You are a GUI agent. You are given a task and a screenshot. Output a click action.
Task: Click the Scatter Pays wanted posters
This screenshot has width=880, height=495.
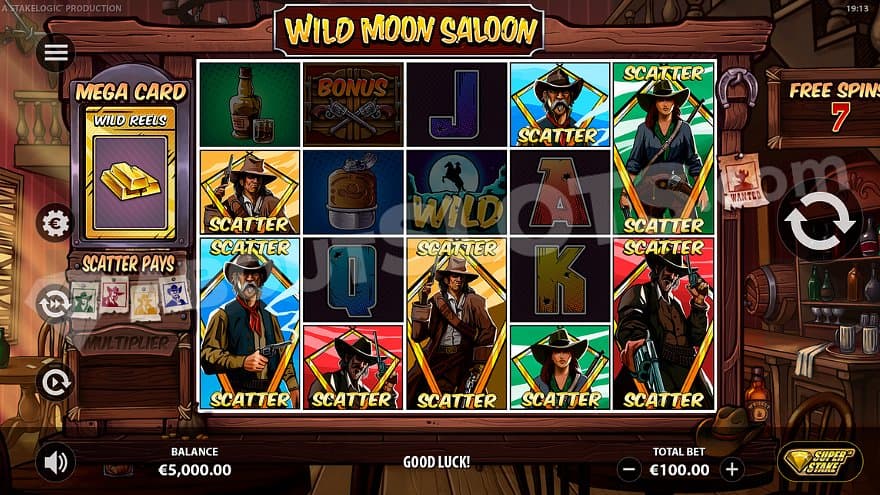tap(129, 298)
